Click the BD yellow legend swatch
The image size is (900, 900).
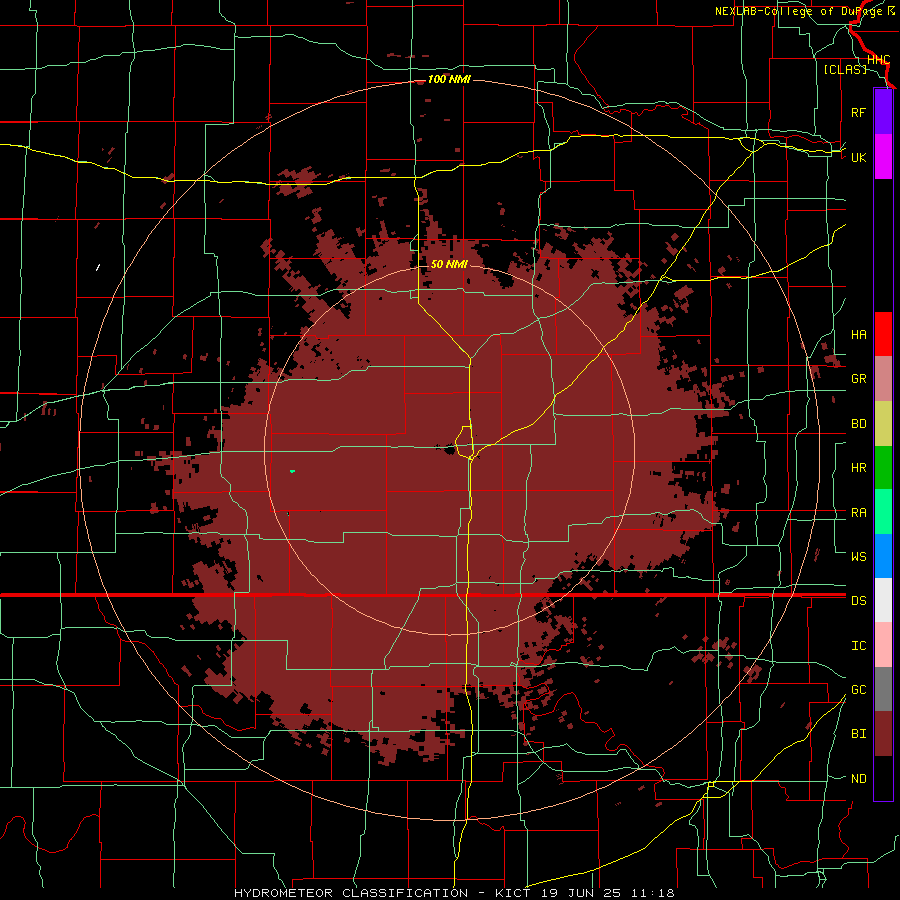[883, 424]
